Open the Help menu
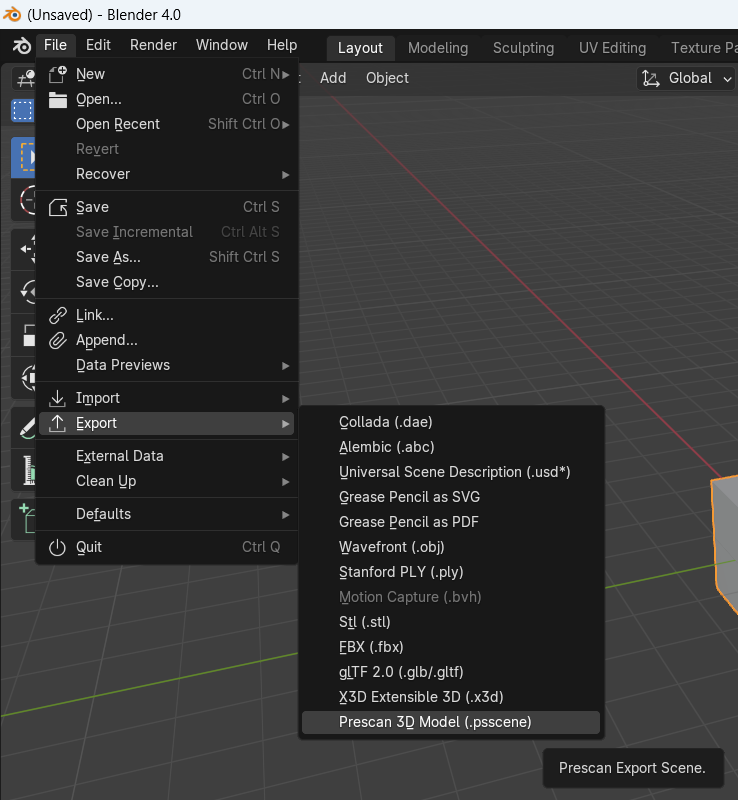 (282, 45)
